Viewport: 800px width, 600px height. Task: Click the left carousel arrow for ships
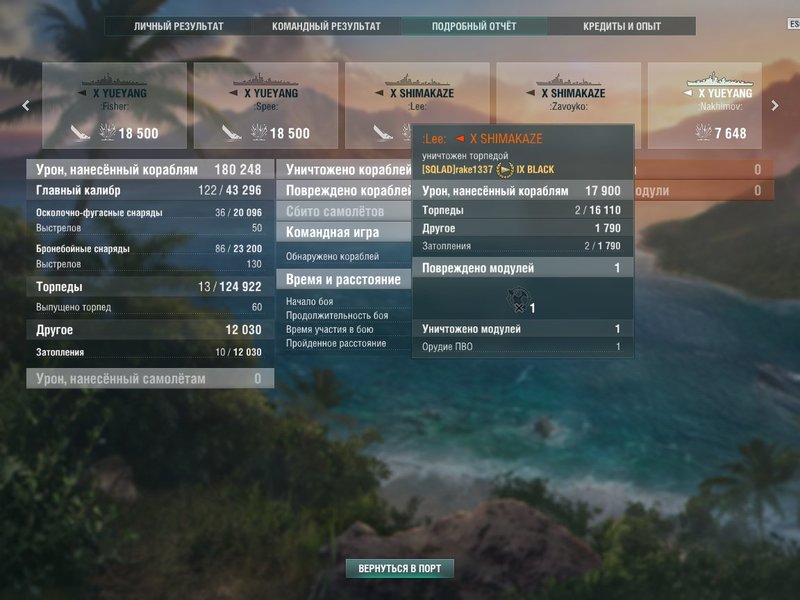click(x=26, y=106)
